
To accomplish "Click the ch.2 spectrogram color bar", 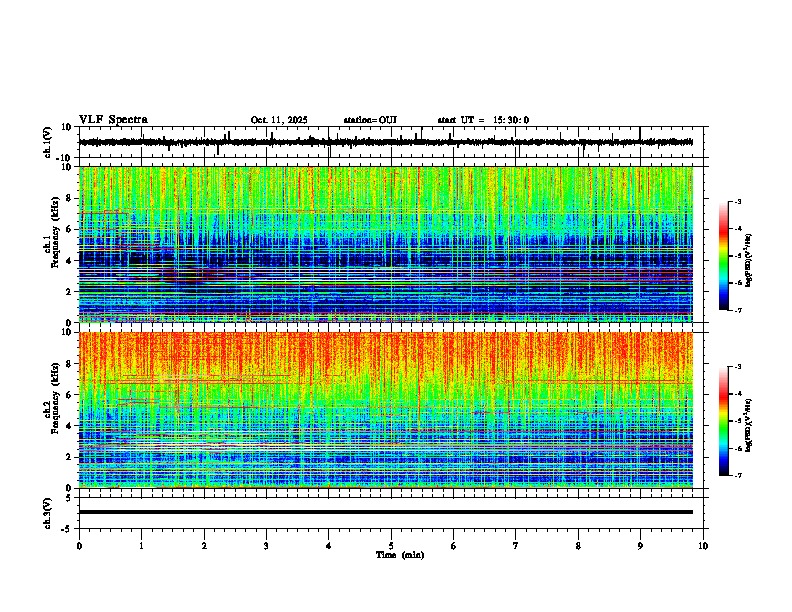I will tap(724, 421).
